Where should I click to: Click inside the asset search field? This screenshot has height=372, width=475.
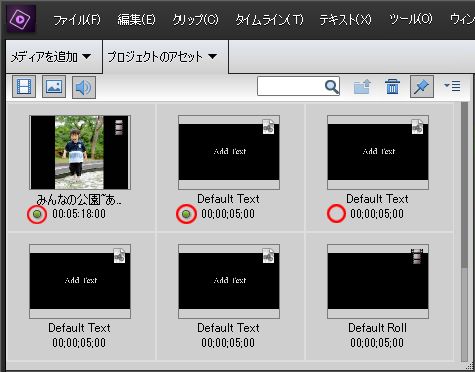291,87
